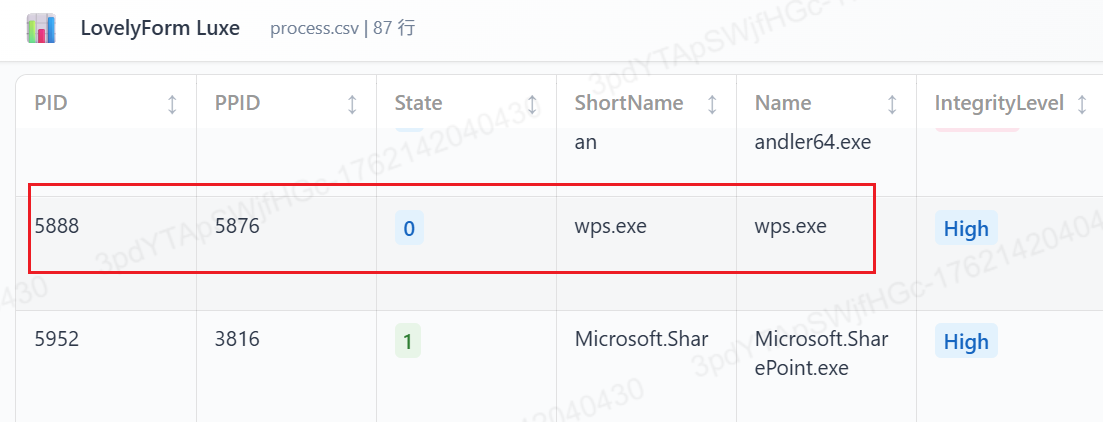Click IntegrityLevel column sort icon
Viewport: 1103px width, 422px height.
(x=1082, y=104)
